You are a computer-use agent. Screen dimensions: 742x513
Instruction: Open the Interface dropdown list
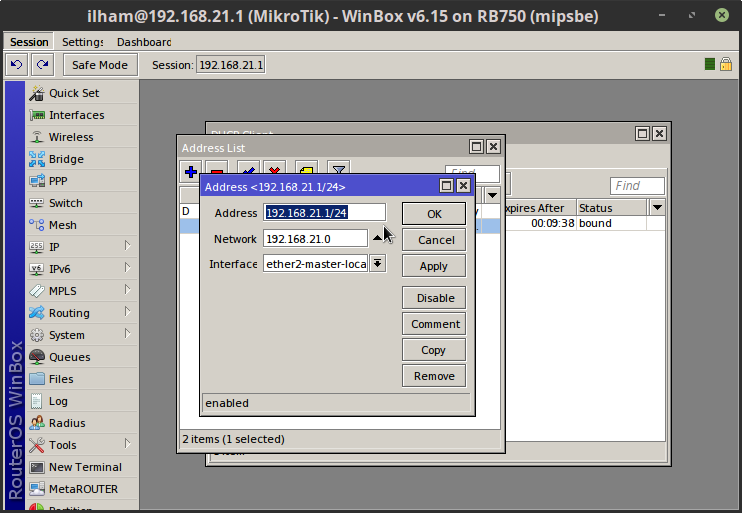tap(377, 264)
